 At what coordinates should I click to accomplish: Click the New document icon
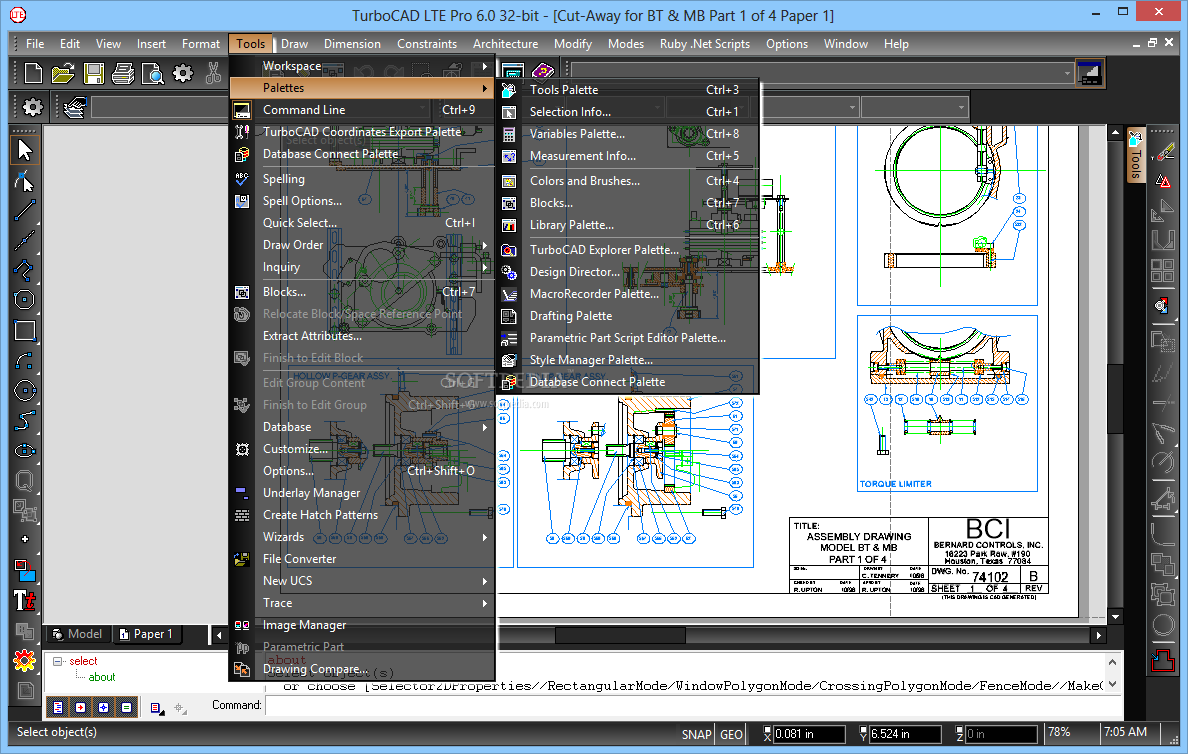[x=33, y=74]
